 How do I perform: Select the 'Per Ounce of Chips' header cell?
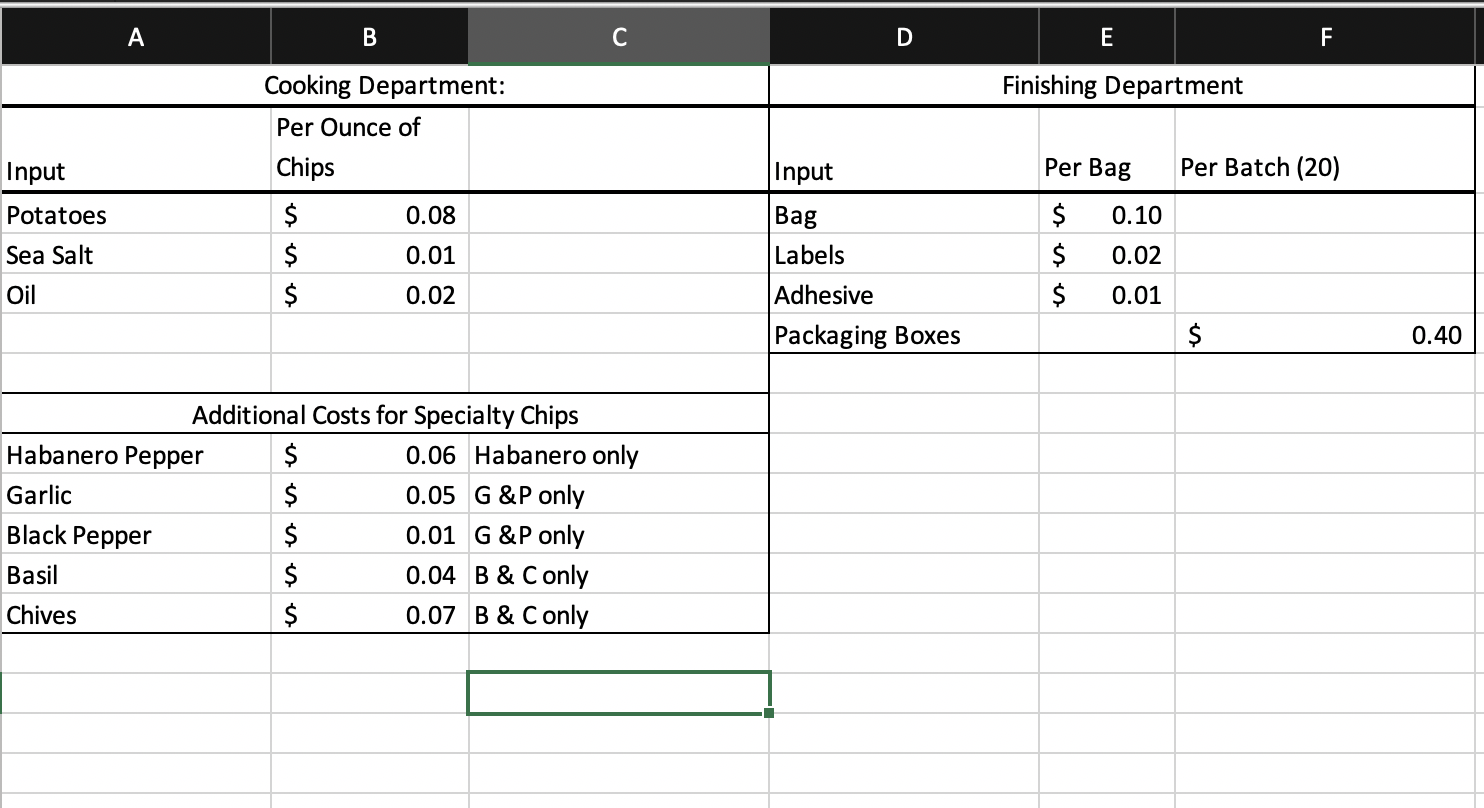pos(369,148)
